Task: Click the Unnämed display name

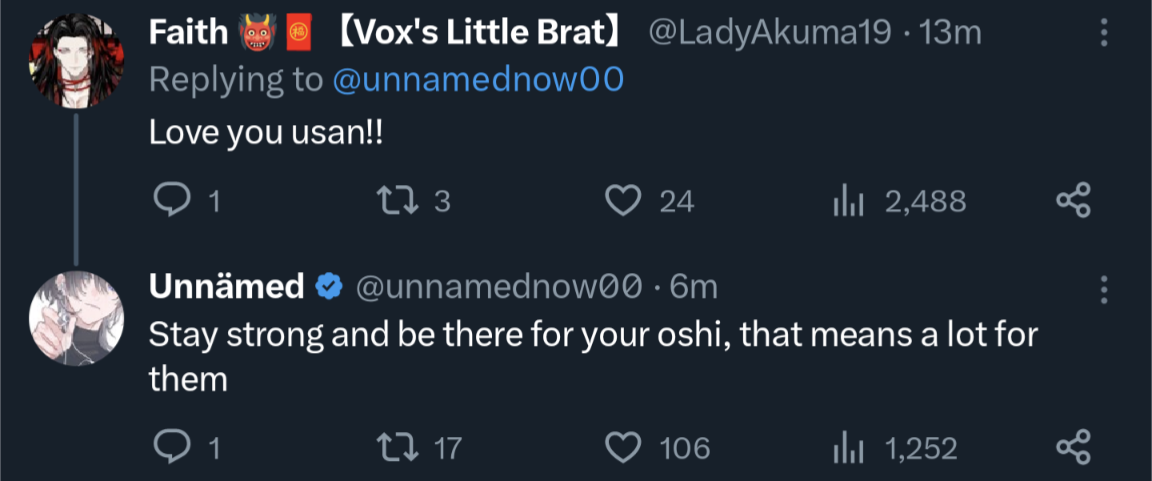Action: coord(226,287)
